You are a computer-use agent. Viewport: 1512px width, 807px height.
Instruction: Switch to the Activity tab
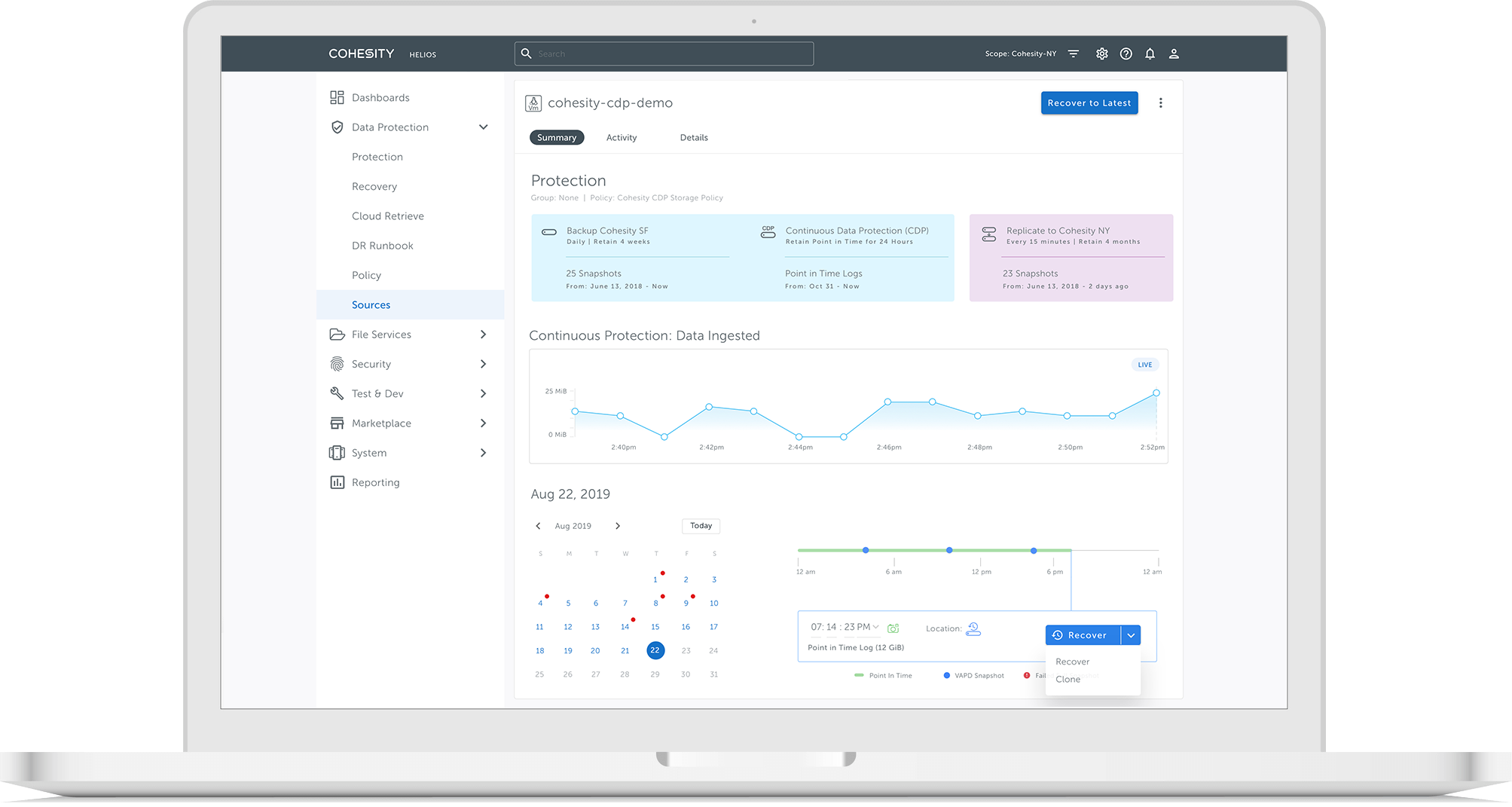pyautogui.click(x=622, y=138)
